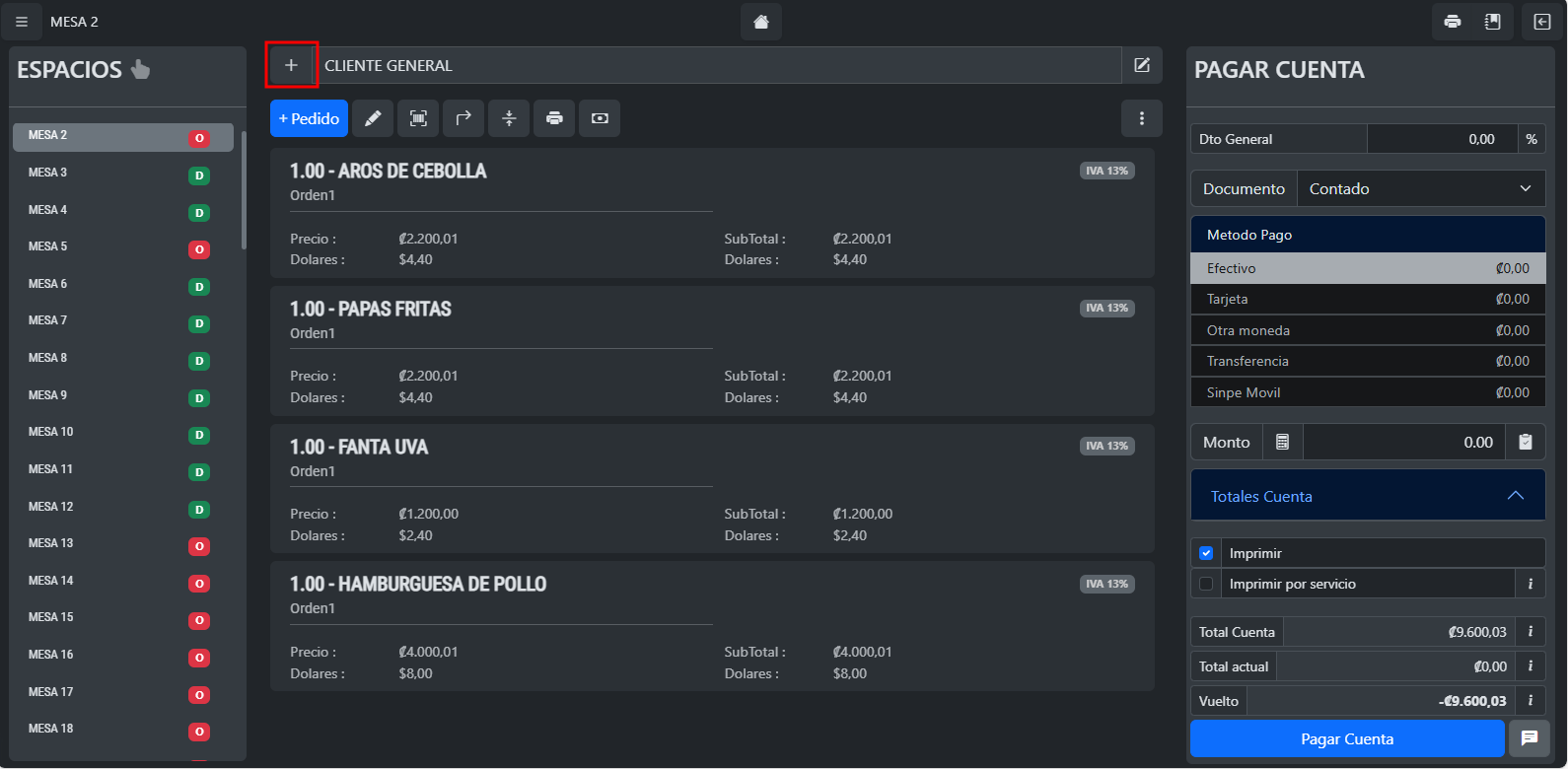Click the Monto amount input field
Viewport: 1568px width, 769px height.
(1402, 443)
